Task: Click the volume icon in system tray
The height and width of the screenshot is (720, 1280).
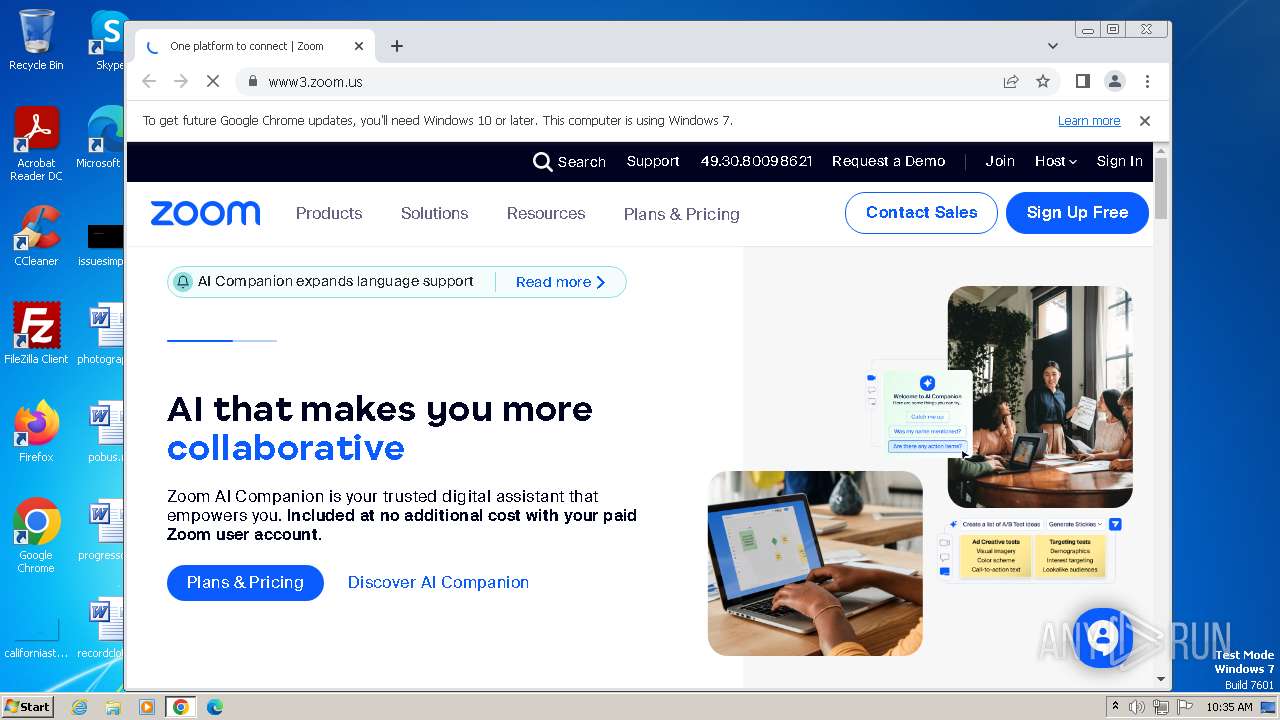Action: click(1137, 707)
